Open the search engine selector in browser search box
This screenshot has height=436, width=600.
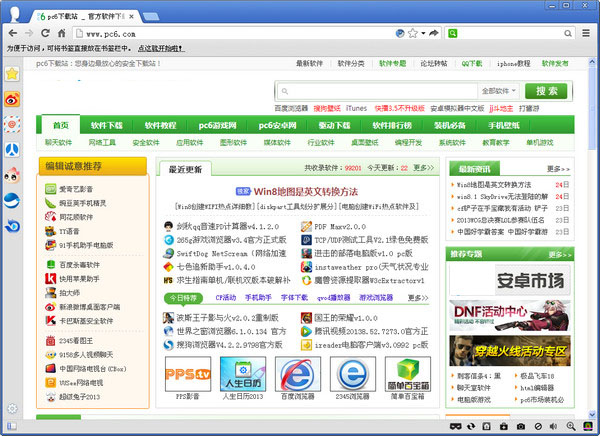452,33
